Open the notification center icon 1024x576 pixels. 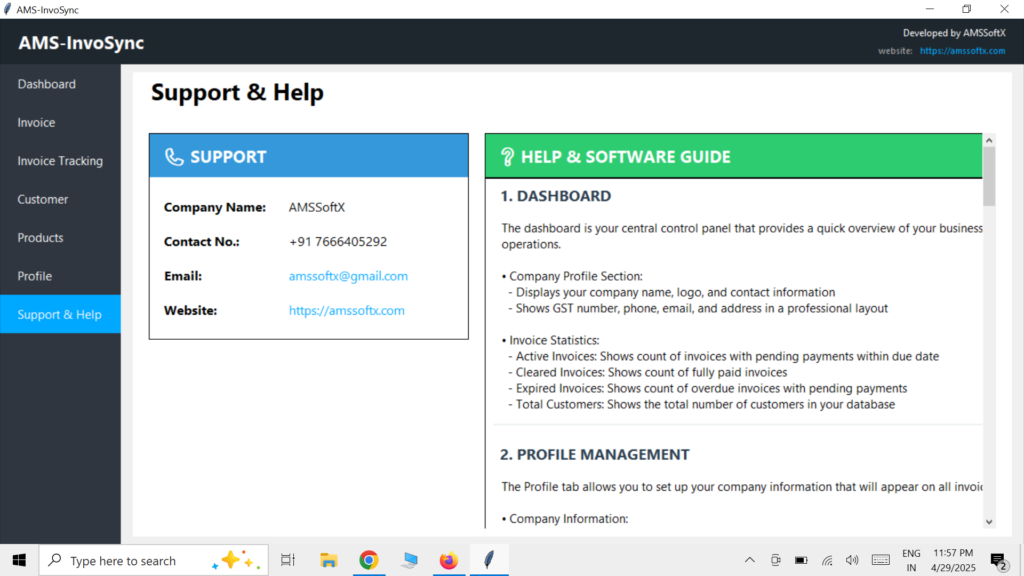click(998, 560)
